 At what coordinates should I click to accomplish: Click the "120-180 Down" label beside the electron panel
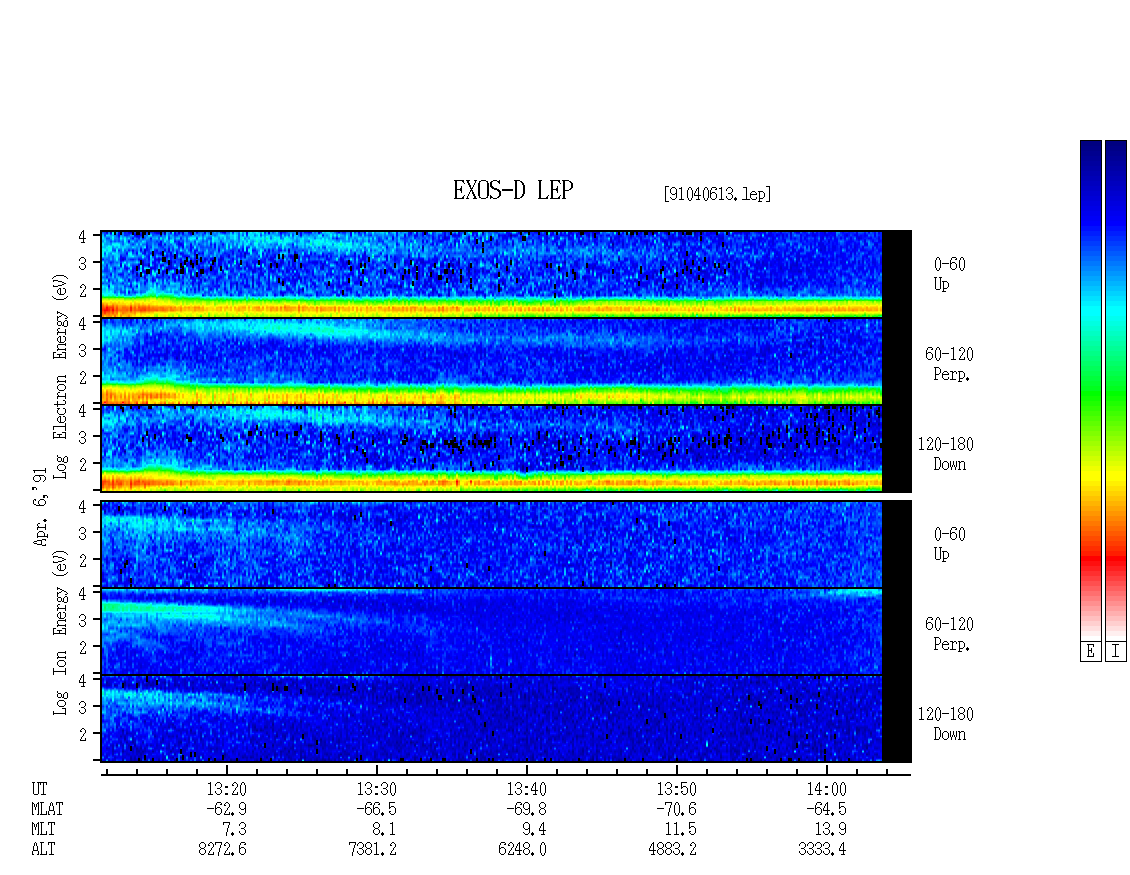click(946, 454)
